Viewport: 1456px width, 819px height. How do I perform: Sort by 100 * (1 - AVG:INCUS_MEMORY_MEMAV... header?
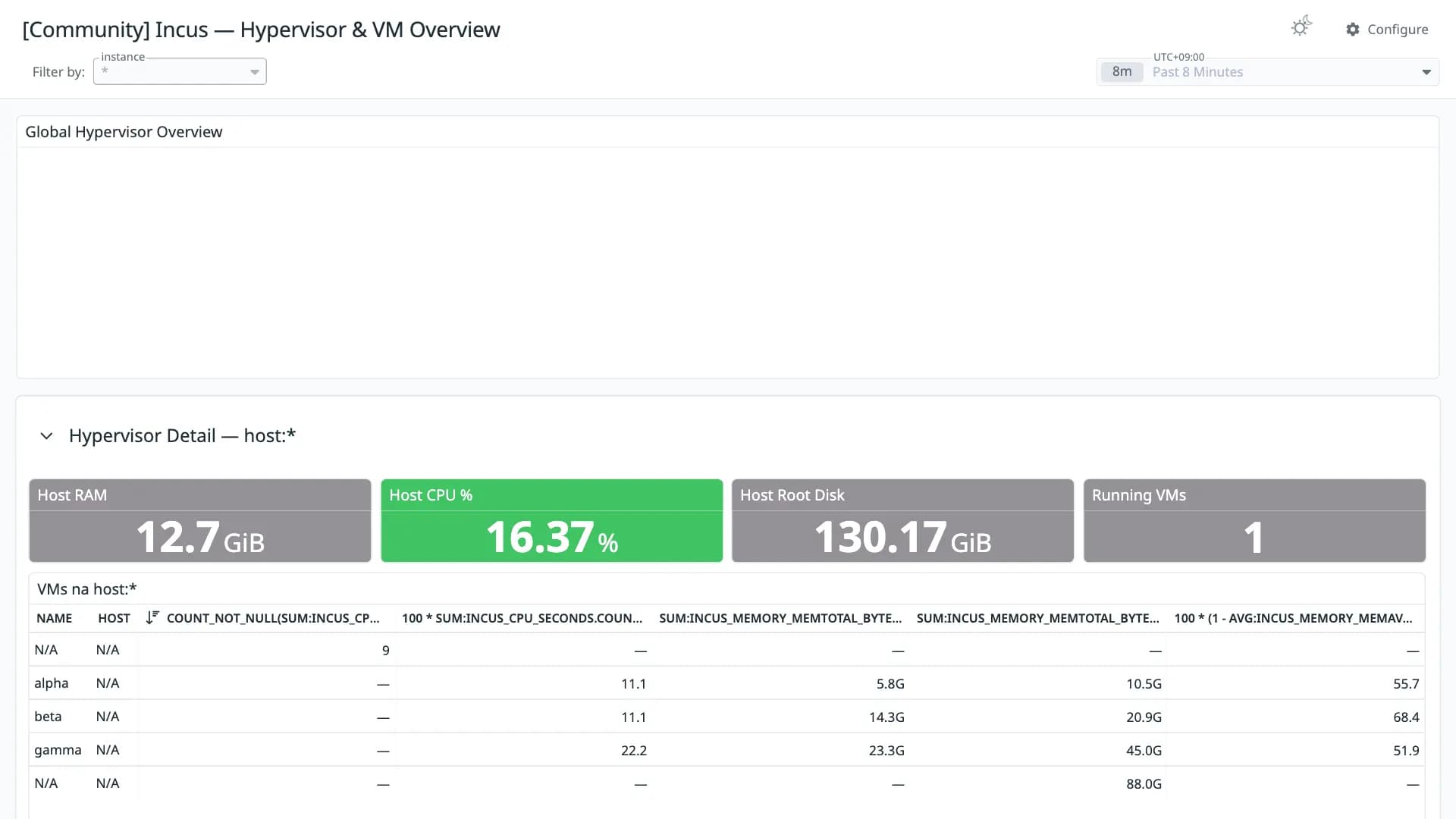[x=1293, y=618]
